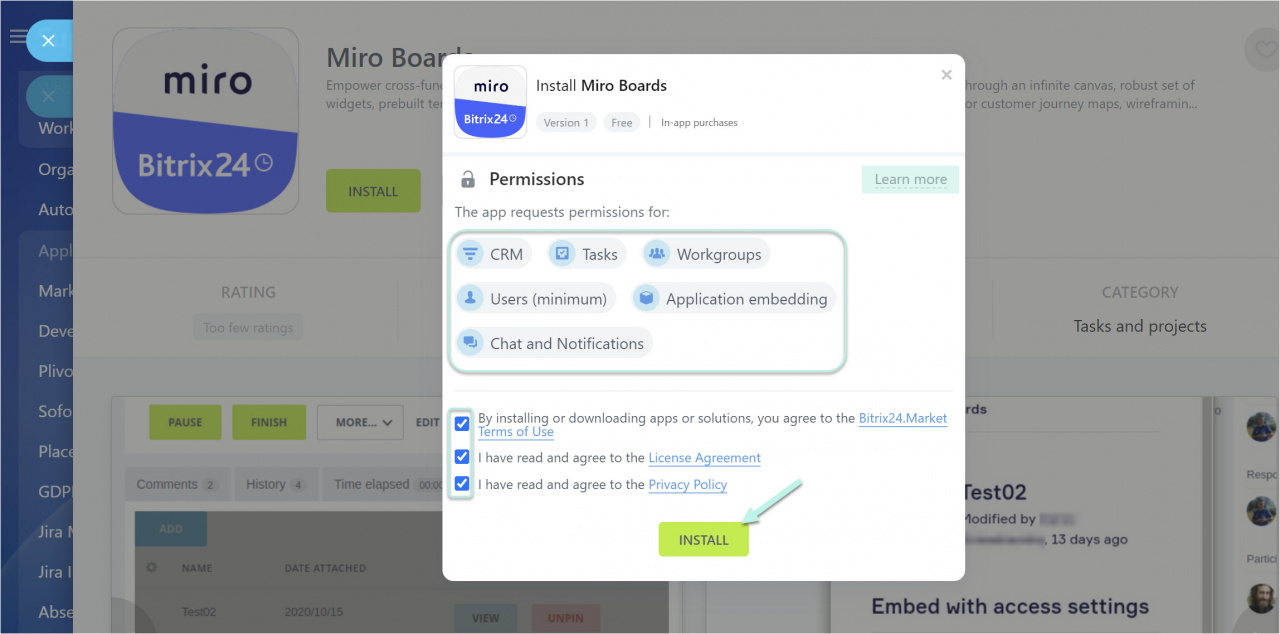
Task: Open the License Agreement link
Action: click(704, 458)
